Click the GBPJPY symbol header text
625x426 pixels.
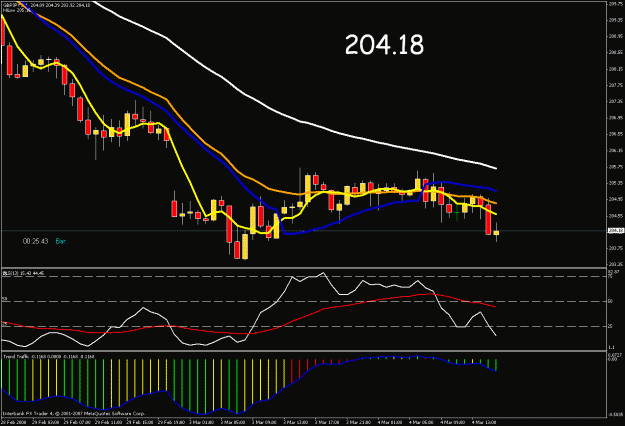pos(46,5)
